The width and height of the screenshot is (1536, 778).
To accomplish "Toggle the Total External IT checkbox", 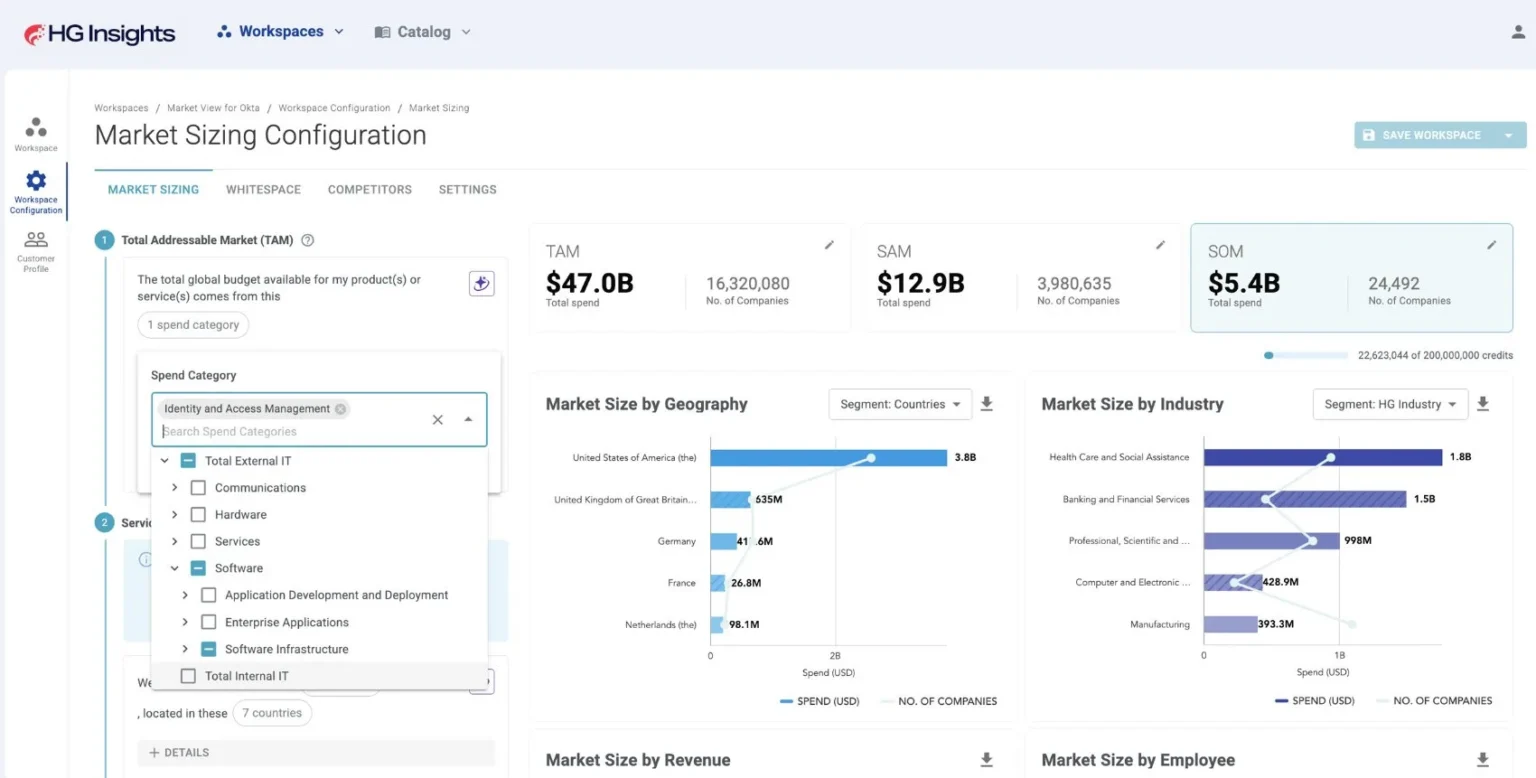I will tap(188, 461).
